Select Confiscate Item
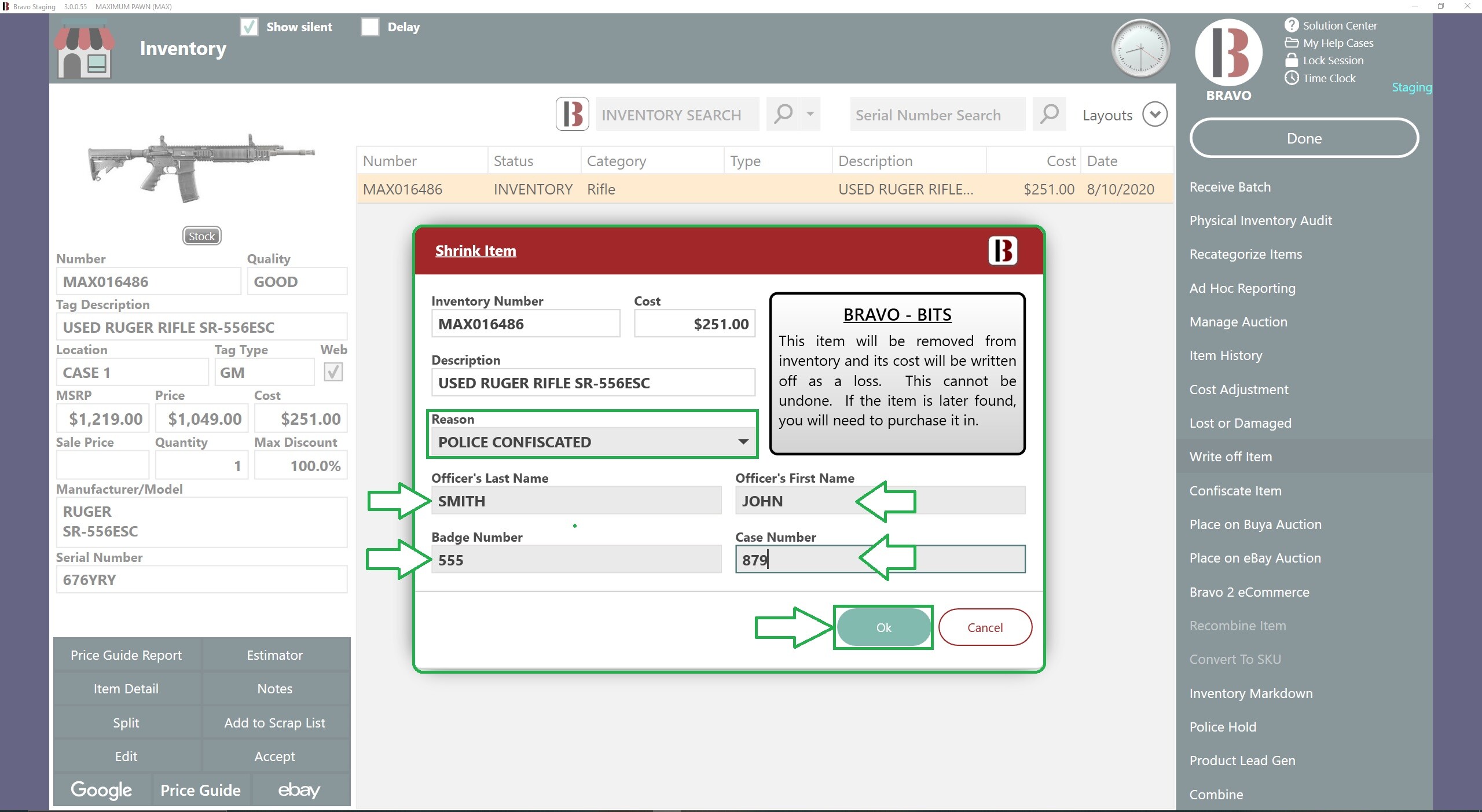 click(1235, 491)
